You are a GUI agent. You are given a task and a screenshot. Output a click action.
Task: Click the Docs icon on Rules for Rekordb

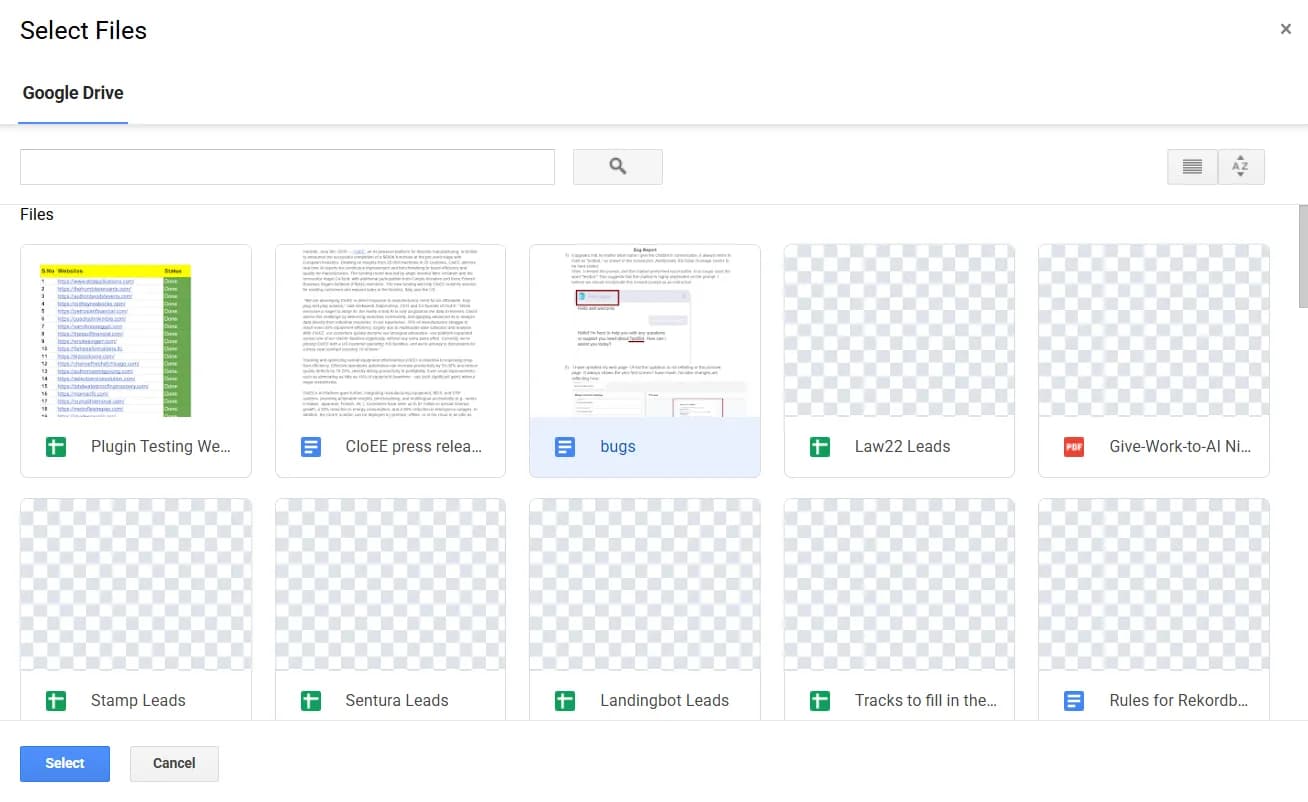[1073, 701]
